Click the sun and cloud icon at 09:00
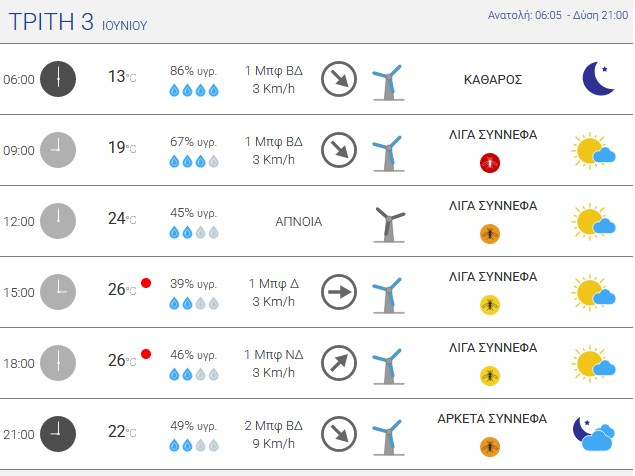 pyautogui.click(x=593, y=150)
